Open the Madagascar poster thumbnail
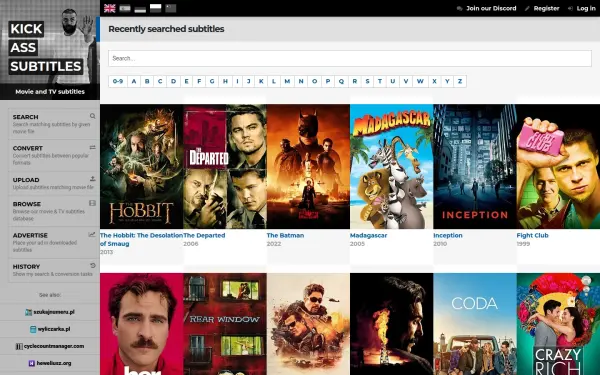Screen dimensions: 600x375 pos(391,166)
